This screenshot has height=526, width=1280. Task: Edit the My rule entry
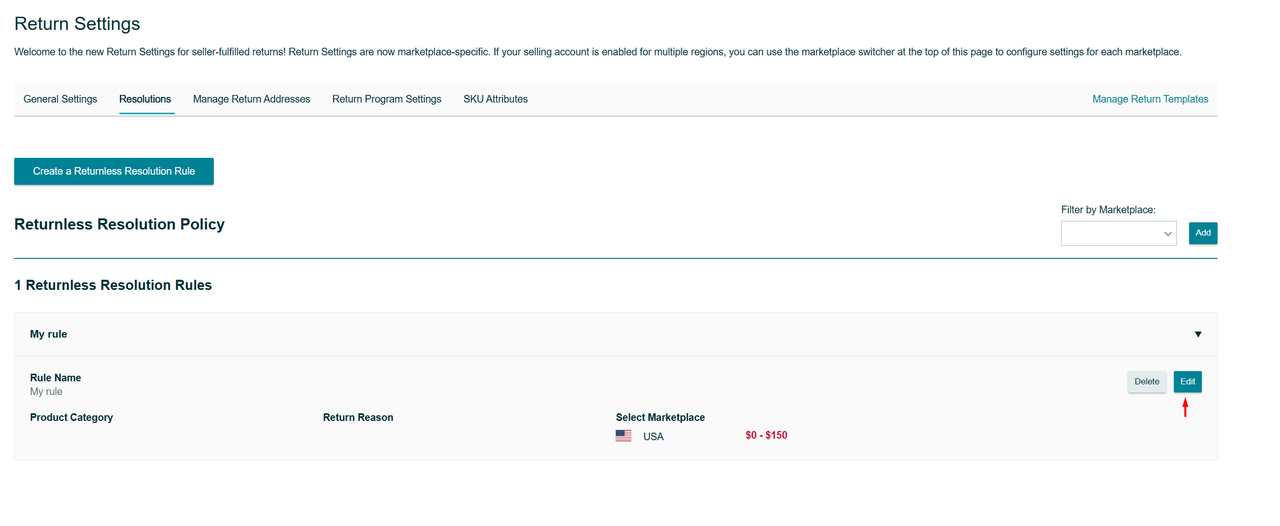pyautogui.click(x=1187, y=381)
